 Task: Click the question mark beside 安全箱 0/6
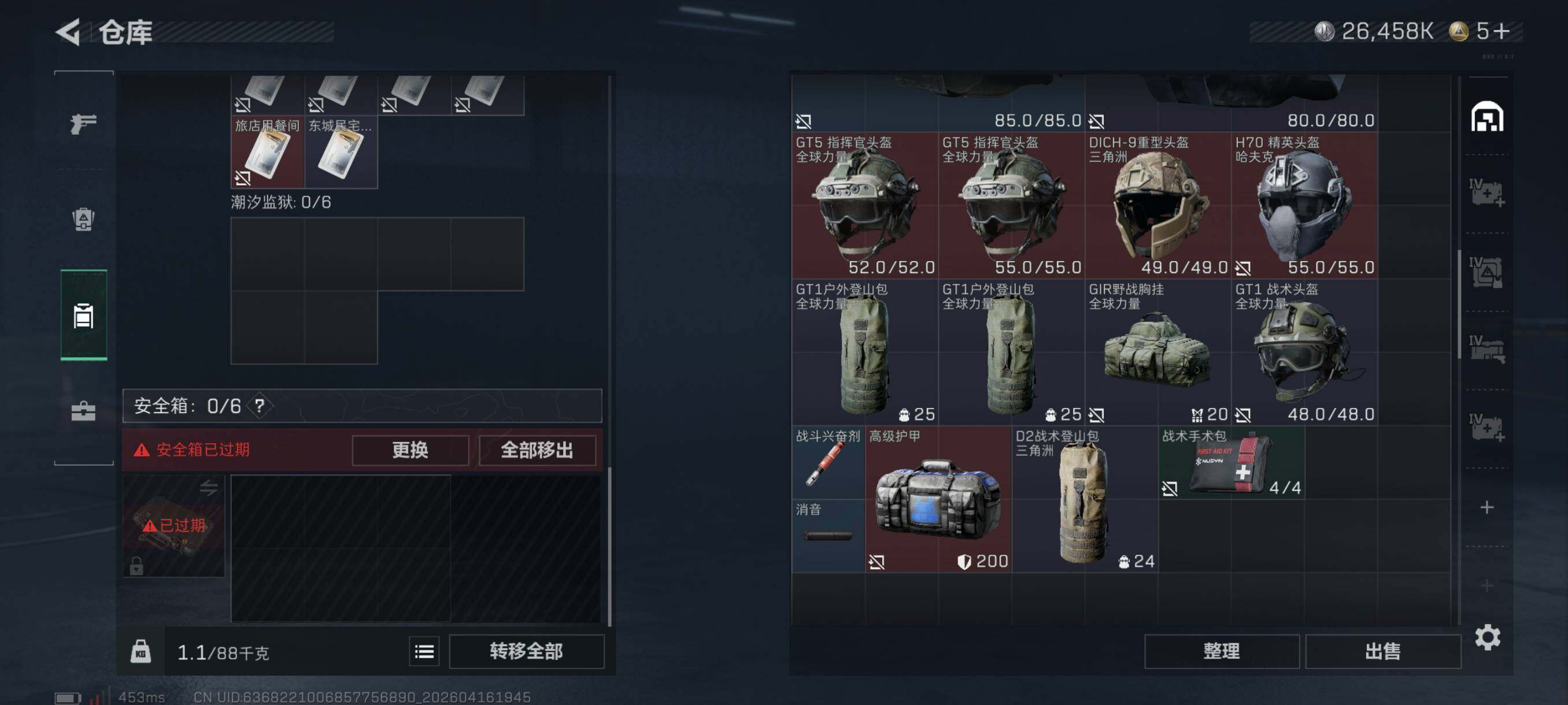260,406
